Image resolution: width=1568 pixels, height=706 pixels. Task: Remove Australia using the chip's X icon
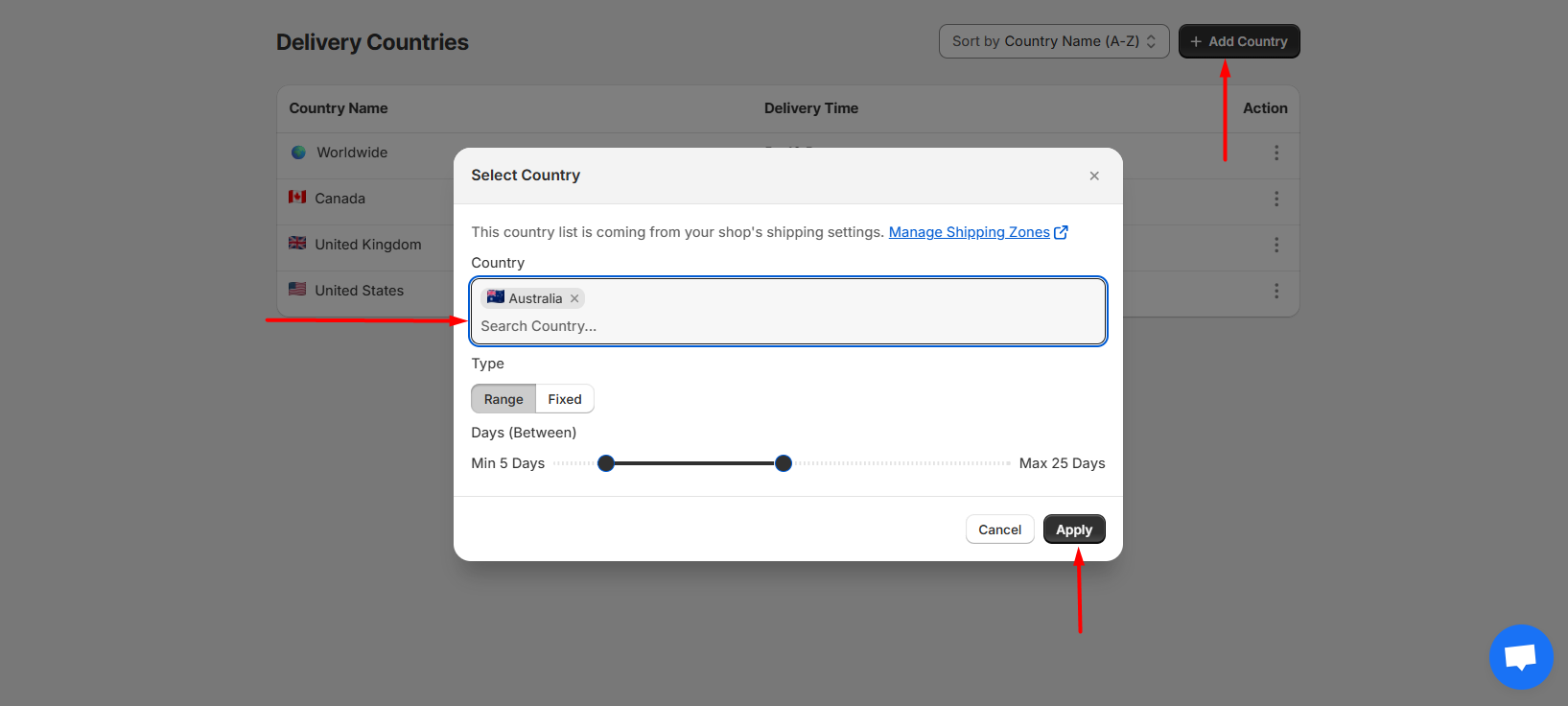pyautogui.click(x=573, y=297)
